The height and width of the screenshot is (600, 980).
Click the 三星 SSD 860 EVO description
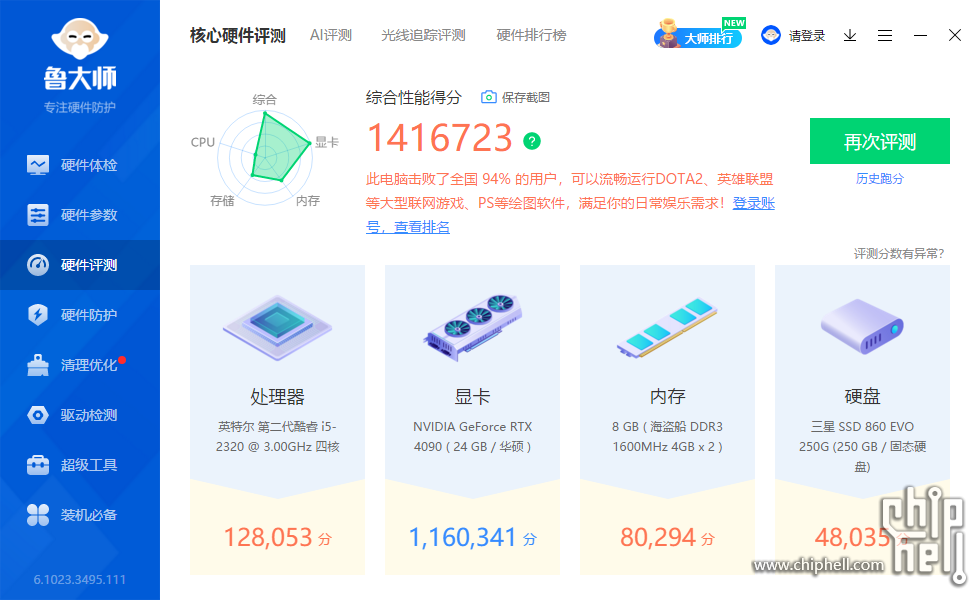[862, 446]
